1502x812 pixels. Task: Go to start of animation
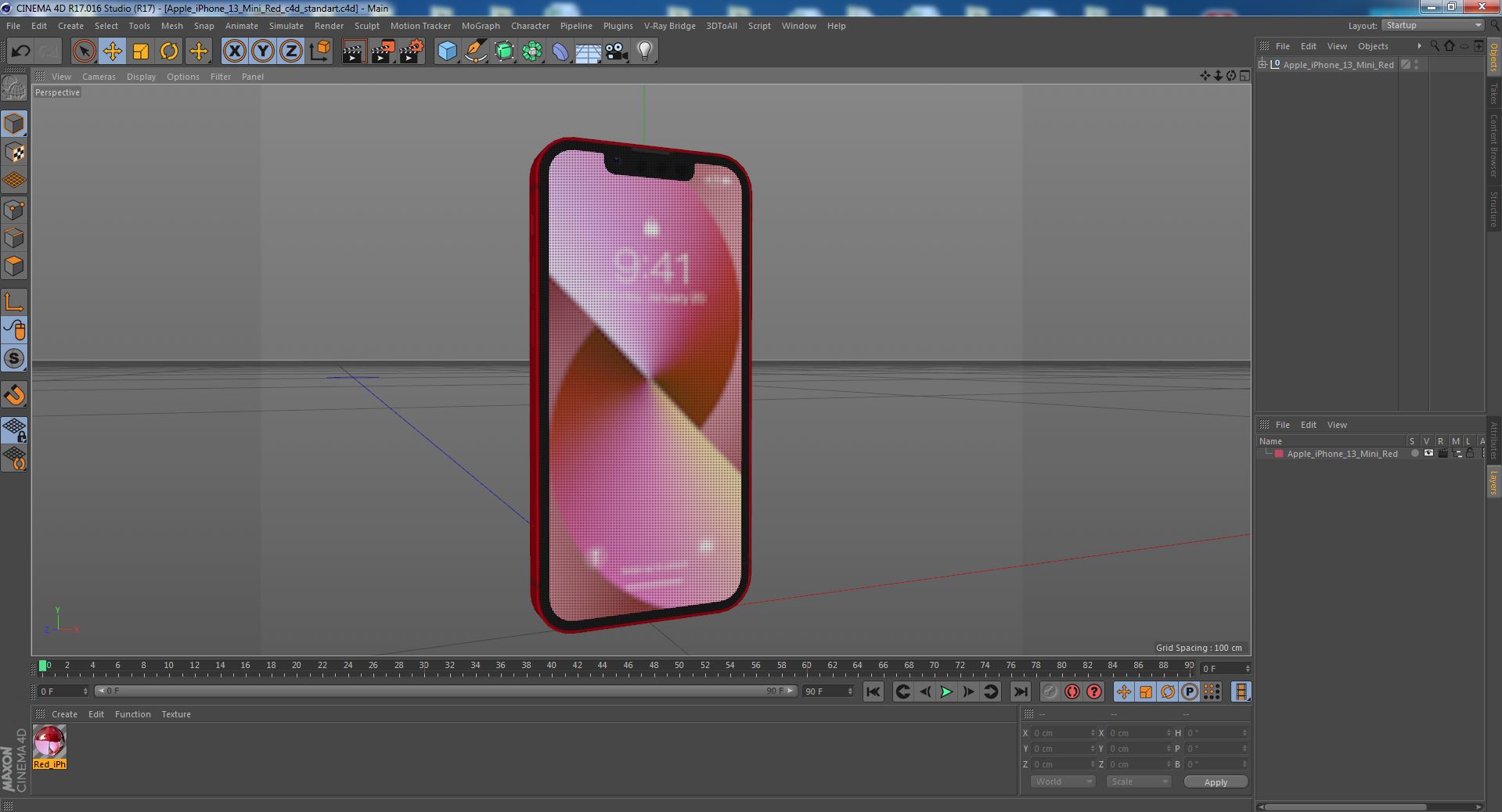[873, 692]
